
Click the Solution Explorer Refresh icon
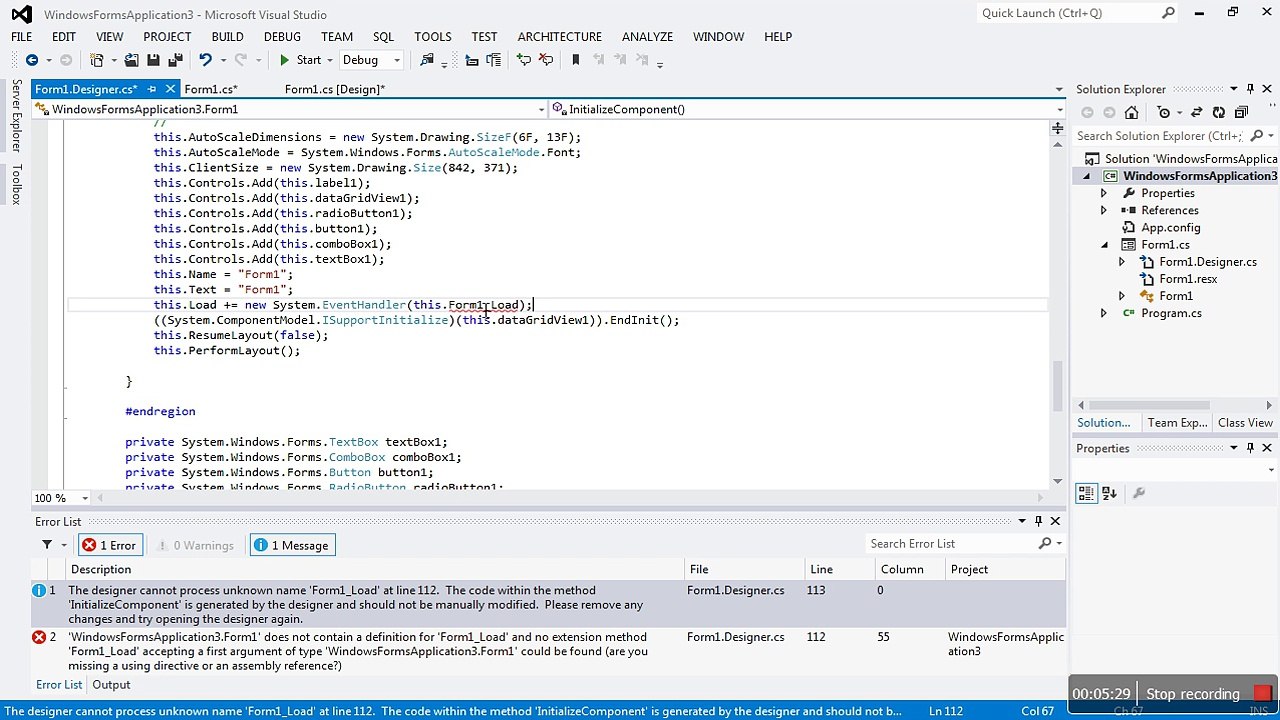[1218, 112]
